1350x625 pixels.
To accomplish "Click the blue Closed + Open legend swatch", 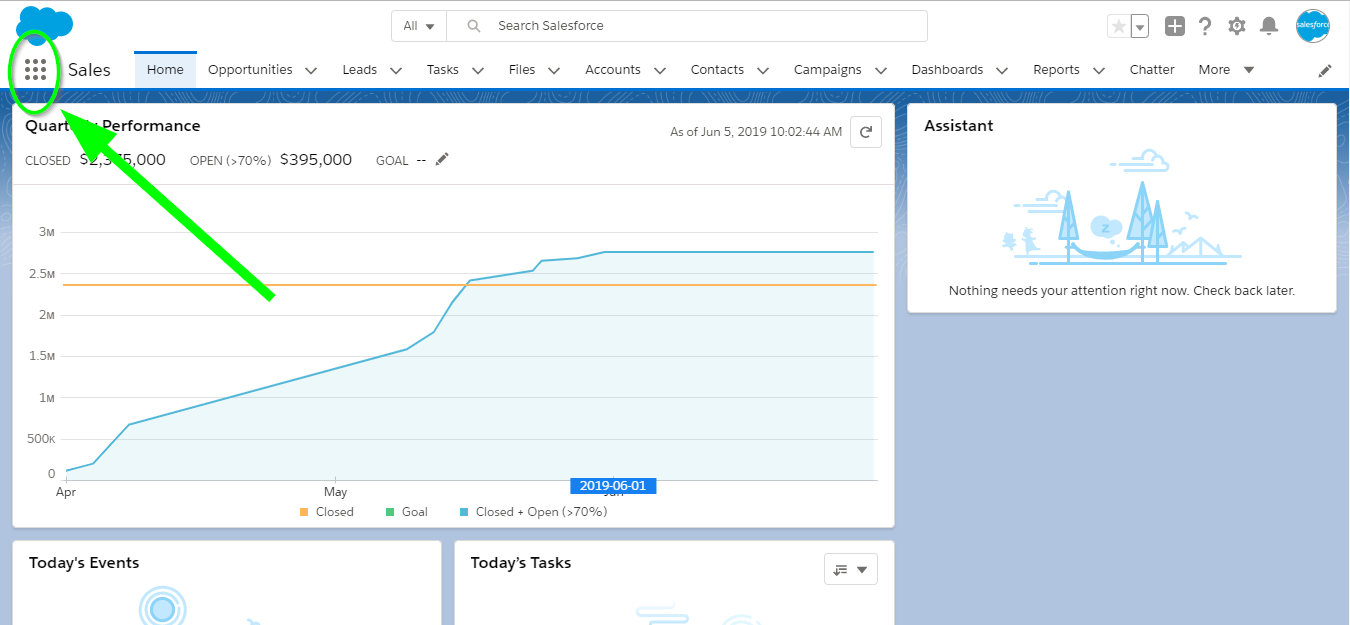I will [x=464, y=512].
